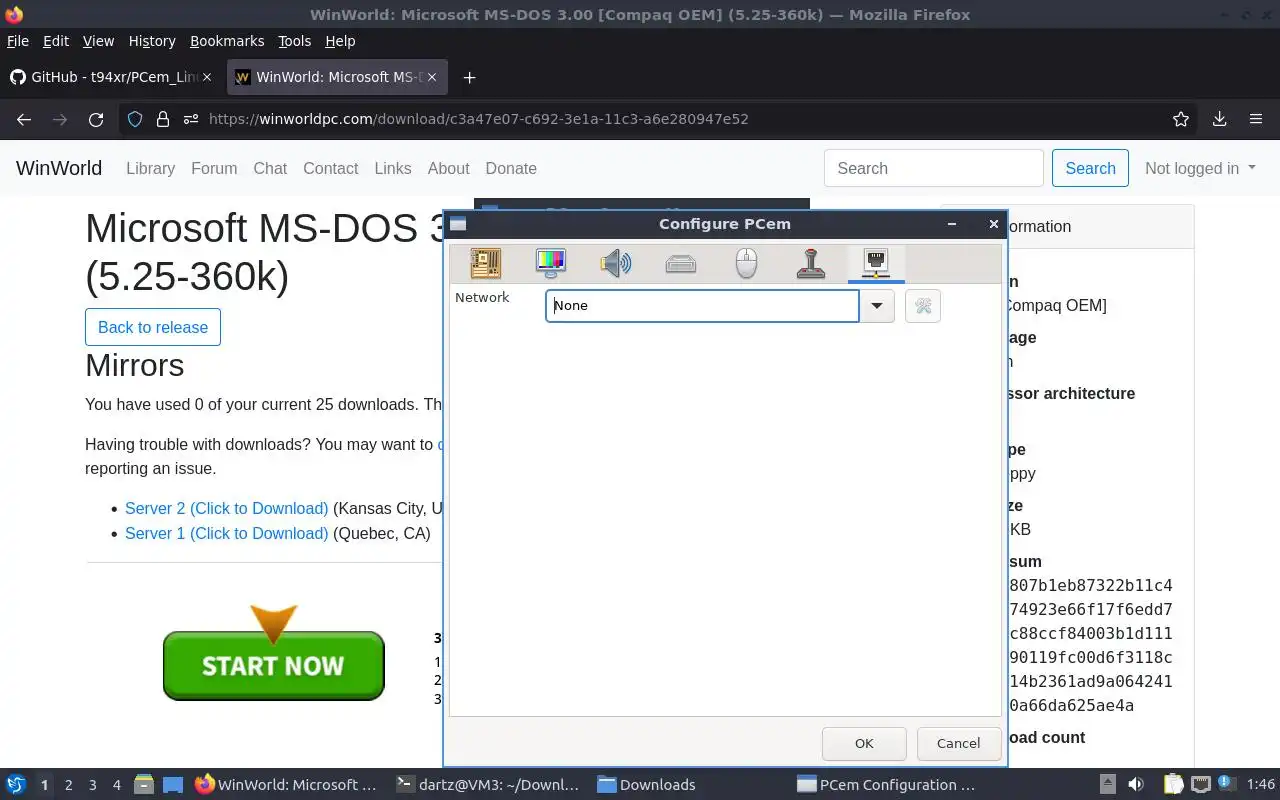Open Firefox View menu
The height and width of the screenshot is (800, 1280).
98,41
